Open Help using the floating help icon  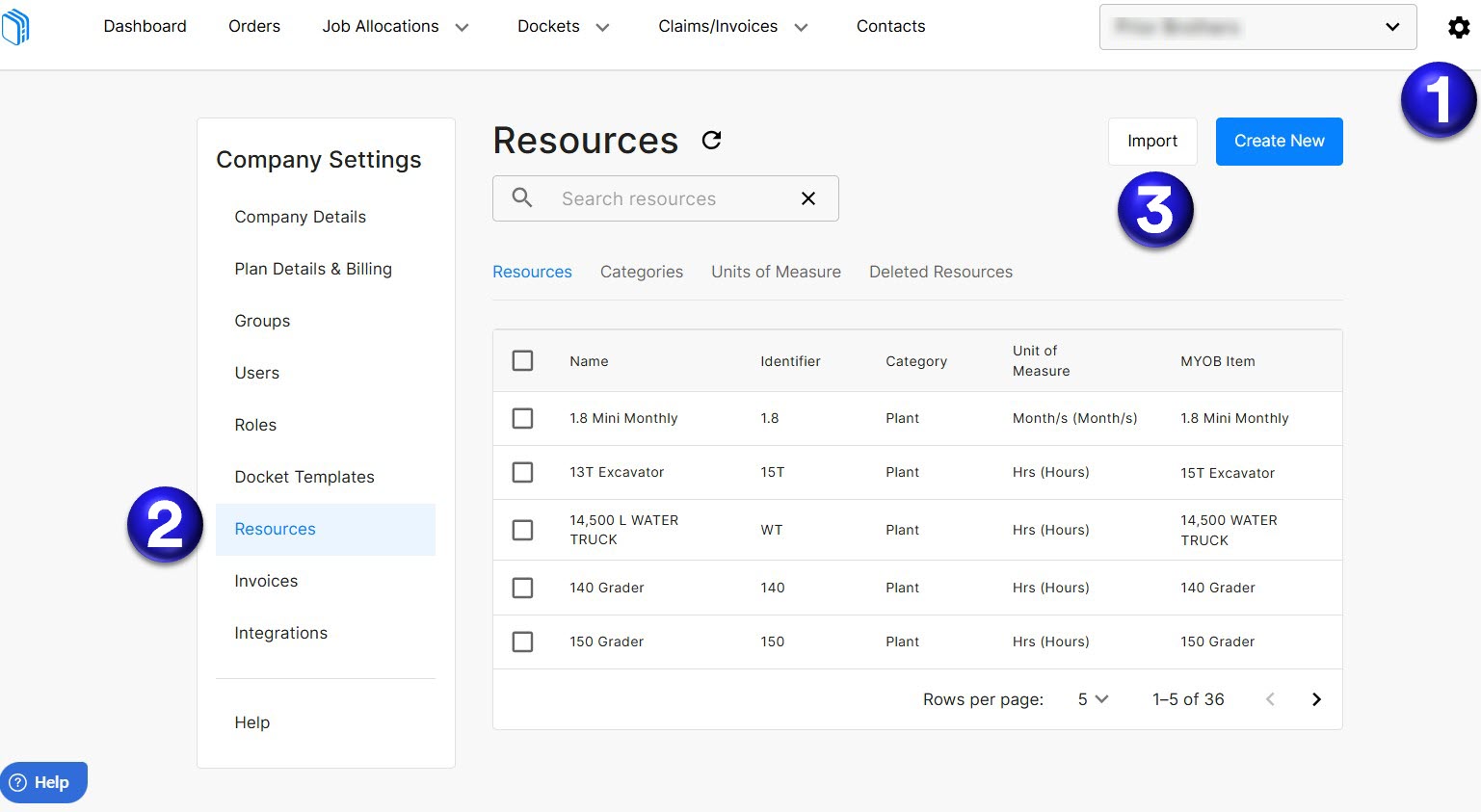[43, 781]
